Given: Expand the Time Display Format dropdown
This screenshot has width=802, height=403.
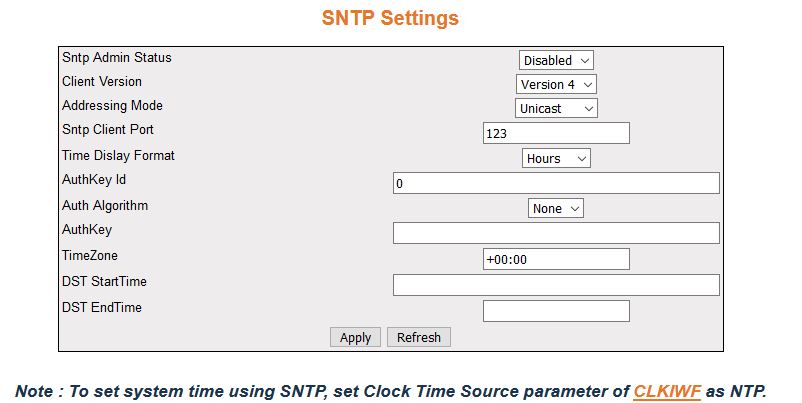Looking at the screenshot, I should click(x=556, y=158).
